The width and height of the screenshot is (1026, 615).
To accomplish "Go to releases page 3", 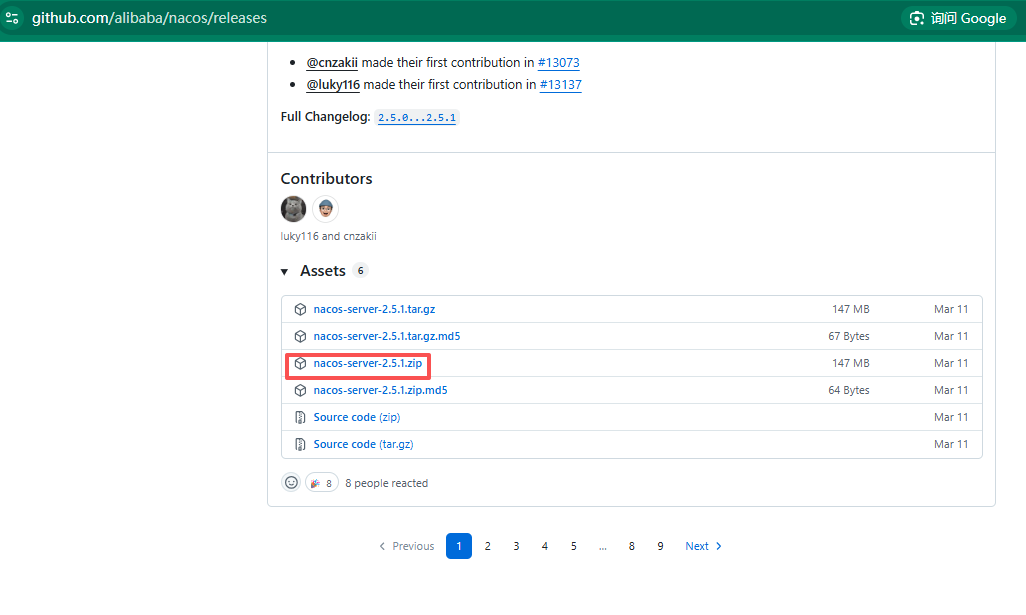I will pyautogui.click(x=516, y=546).
